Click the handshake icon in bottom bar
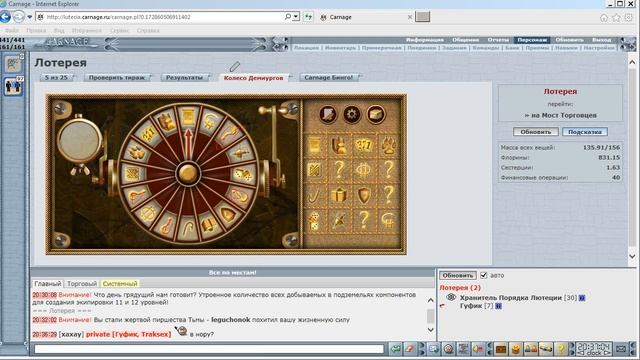The height and width of the screenshot is (360, 640). click(546, 349)
